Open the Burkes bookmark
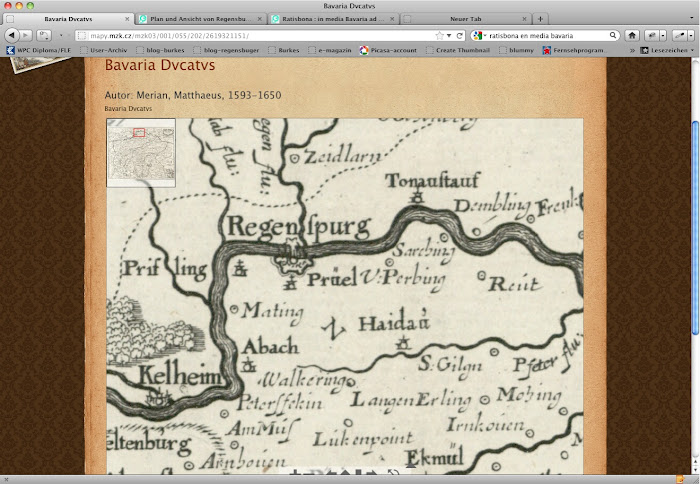This screenshot has height=484, width=700. (x=284, y=50)
